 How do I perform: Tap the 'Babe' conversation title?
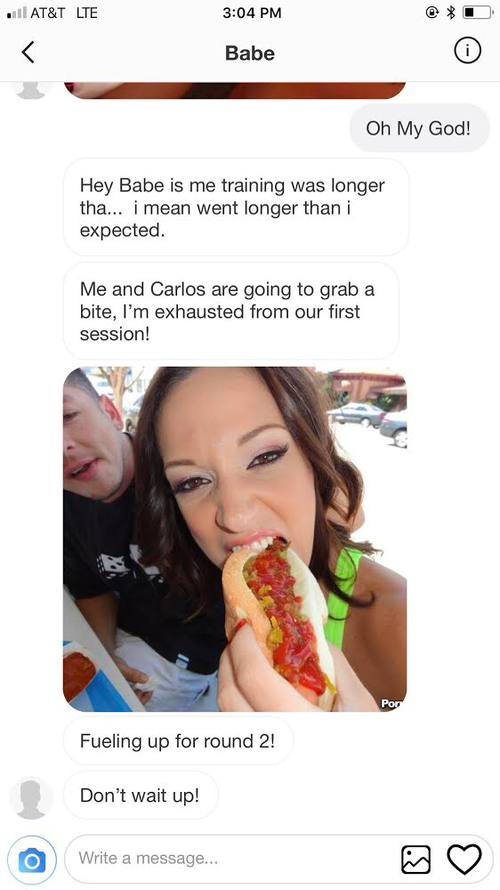(x=250, y=53)
